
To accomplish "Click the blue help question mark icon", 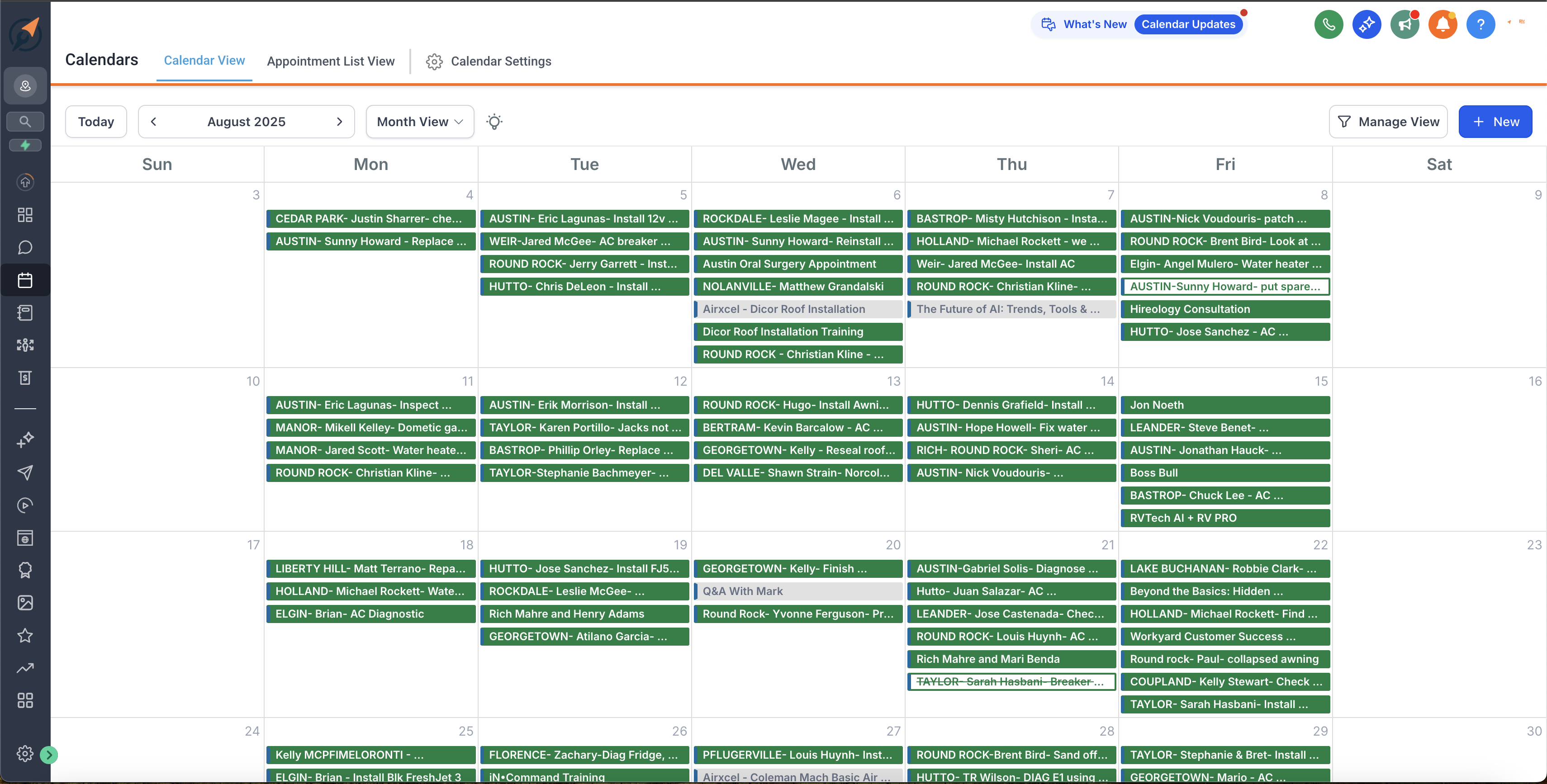I will click(1481, 24).
